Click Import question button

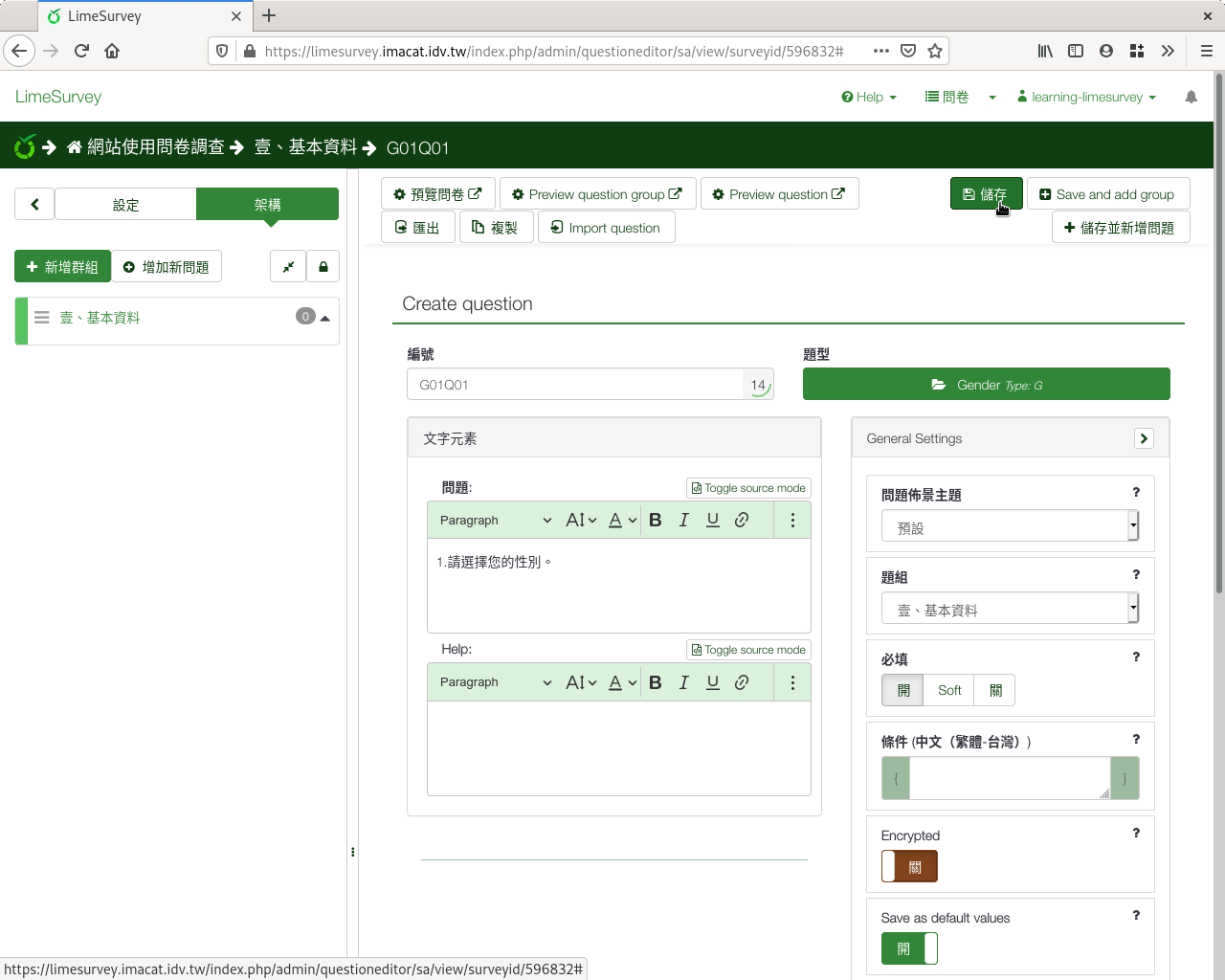606,227
